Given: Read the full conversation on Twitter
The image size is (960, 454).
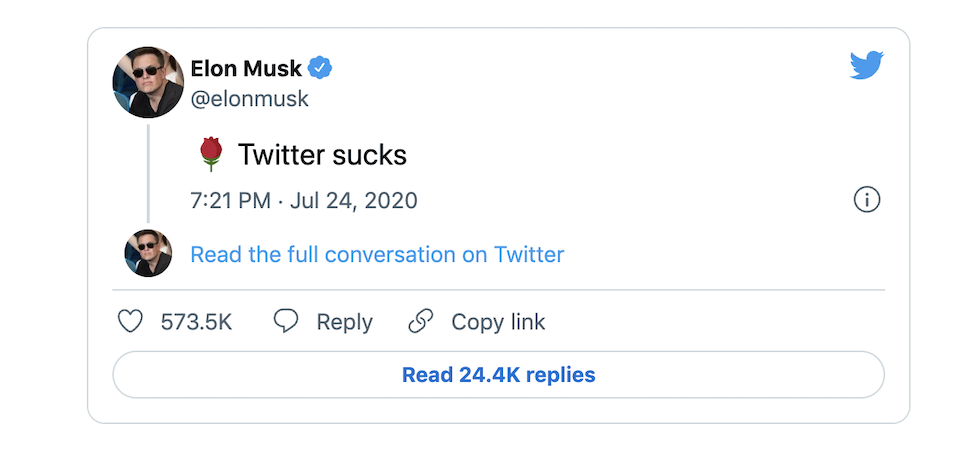Looking at the screenshot, I should [377, 254].
